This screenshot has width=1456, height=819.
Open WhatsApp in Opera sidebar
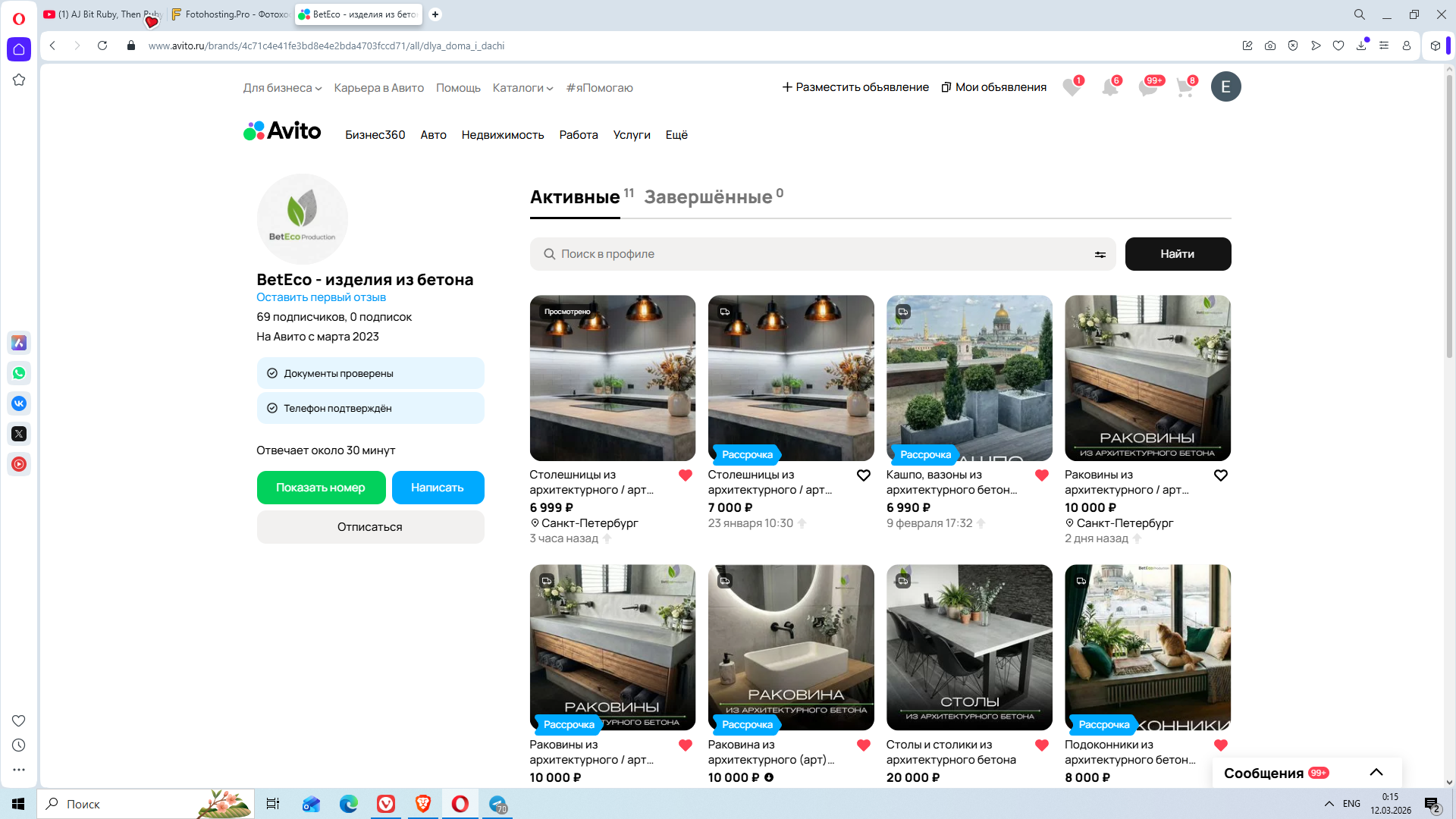coord(19,373)
